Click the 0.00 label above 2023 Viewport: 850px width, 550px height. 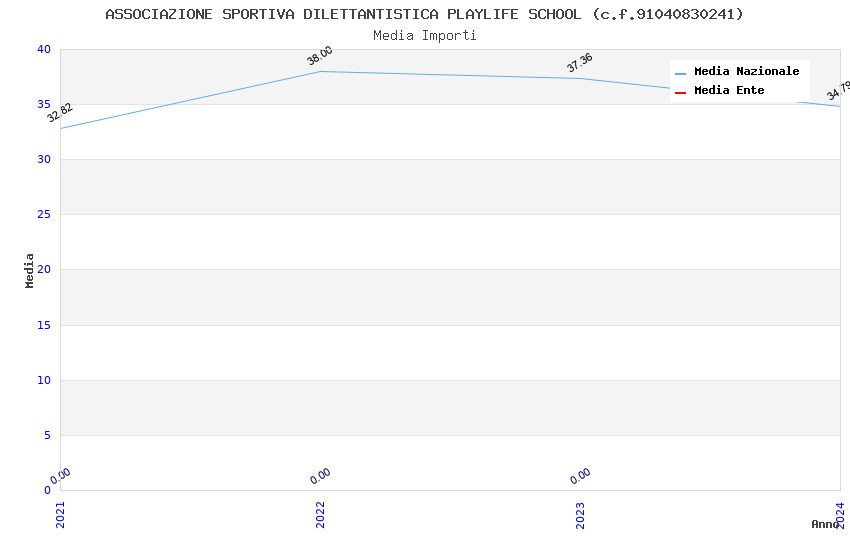point(580,476)
